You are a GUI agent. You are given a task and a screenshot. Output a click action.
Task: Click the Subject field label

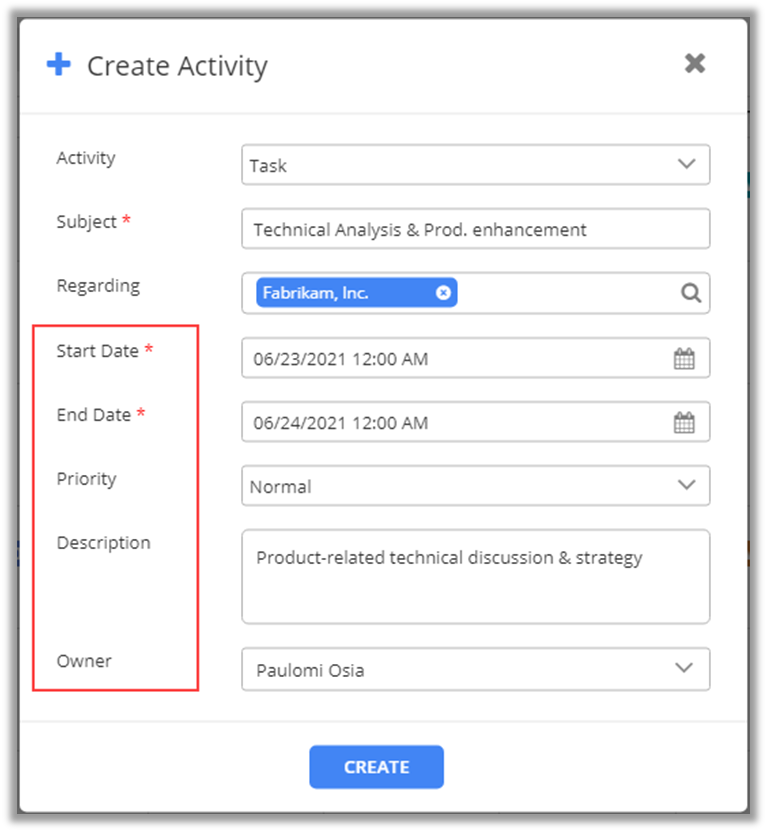(87, 222)
